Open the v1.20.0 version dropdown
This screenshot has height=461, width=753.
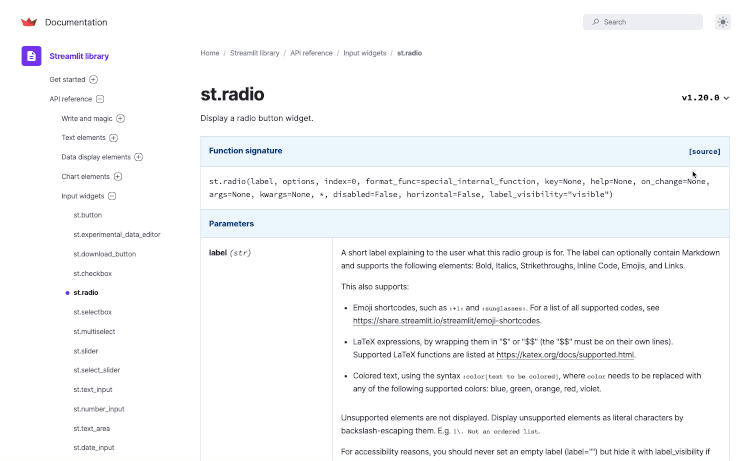[705, 98]
